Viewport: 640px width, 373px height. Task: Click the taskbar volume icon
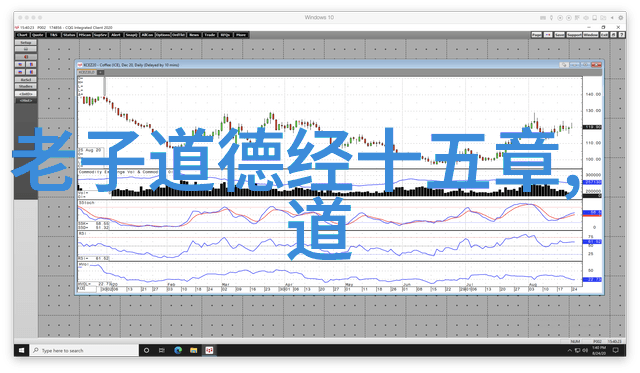tap(585, 350)
